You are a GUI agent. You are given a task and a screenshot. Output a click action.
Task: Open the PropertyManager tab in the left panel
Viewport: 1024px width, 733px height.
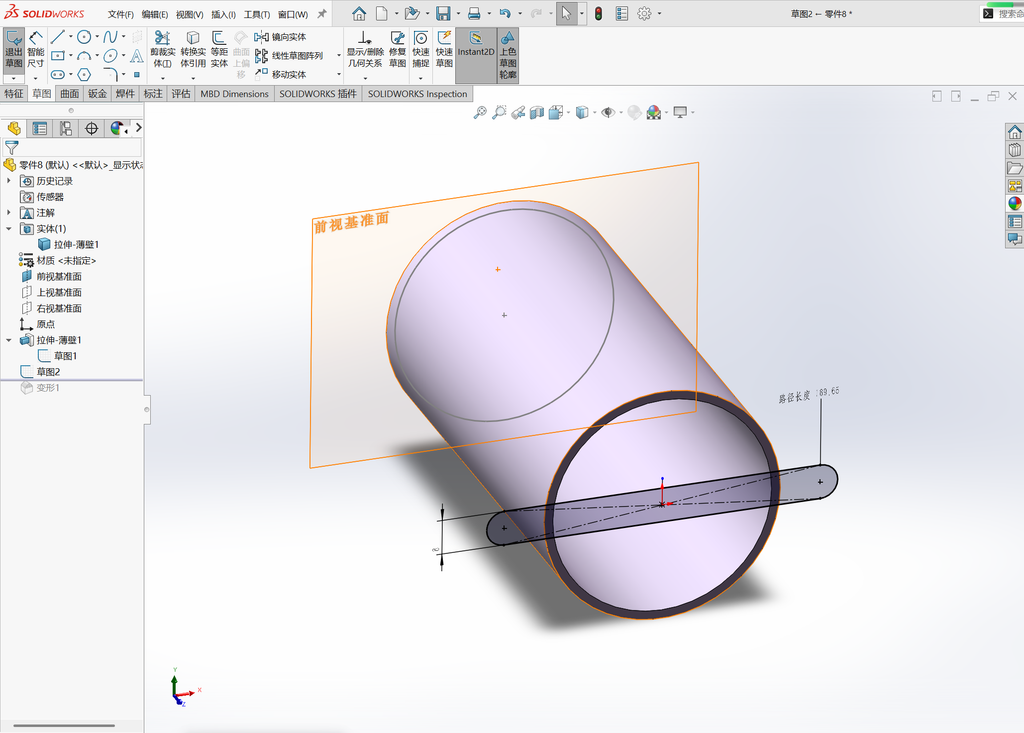(40, 129)
